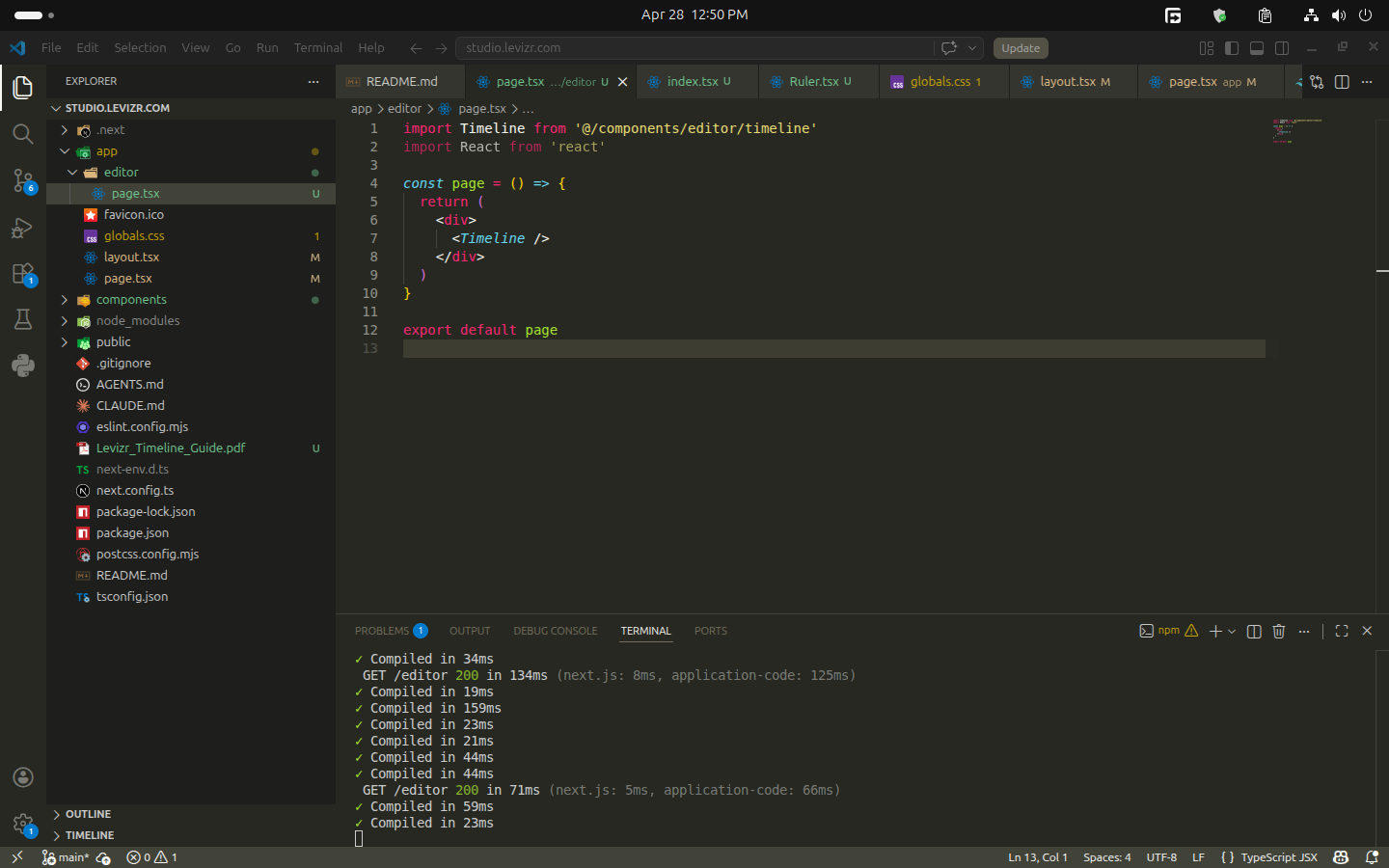The width and height of the screenshot is (1389, 868).
Task: Open notifications bell in status bar
Action: pyautogui.click(x=1372, y=857)
